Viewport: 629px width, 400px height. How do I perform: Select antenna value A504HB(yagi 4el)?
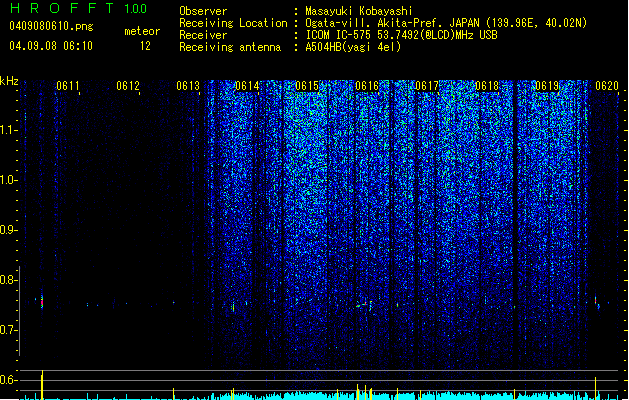(x=353, y=47)
